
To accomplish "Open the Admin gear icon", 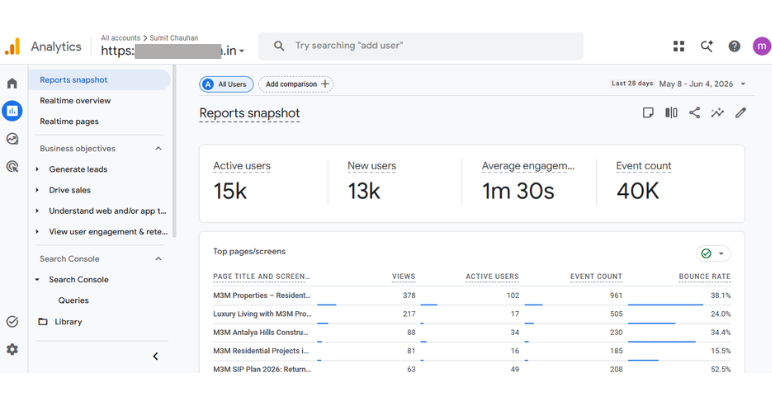I will (x=12, y=349).
